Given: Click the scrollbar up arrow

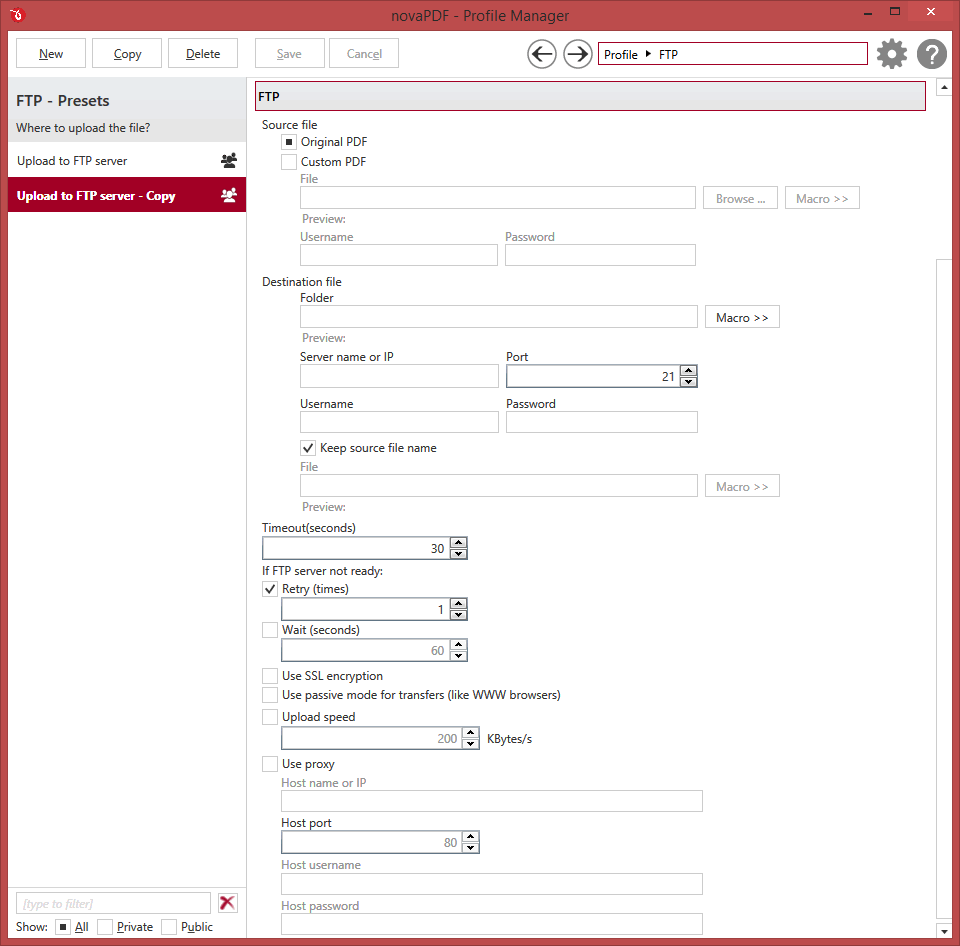Looking at the screenshot, I should 943,88.
